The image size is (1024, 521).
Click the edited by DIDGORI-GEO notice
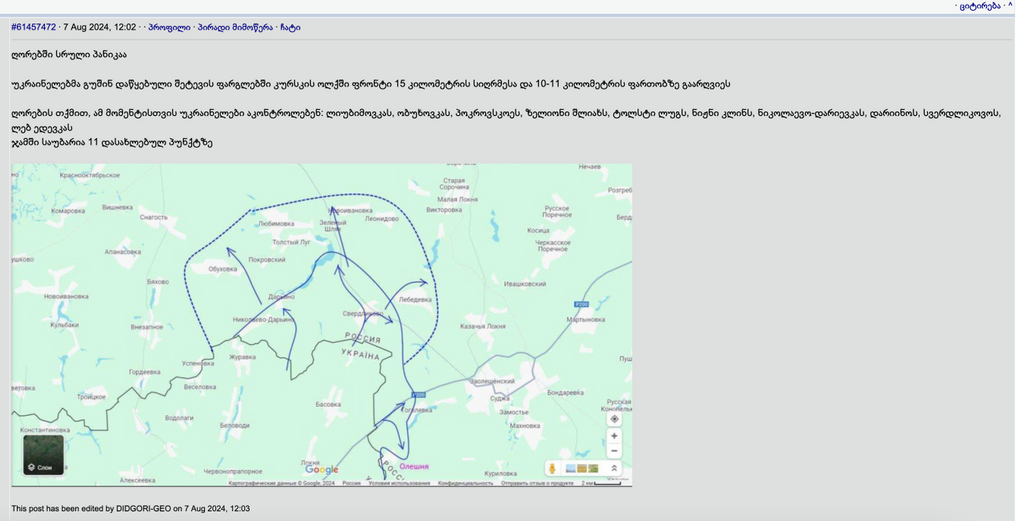(131, 508)
